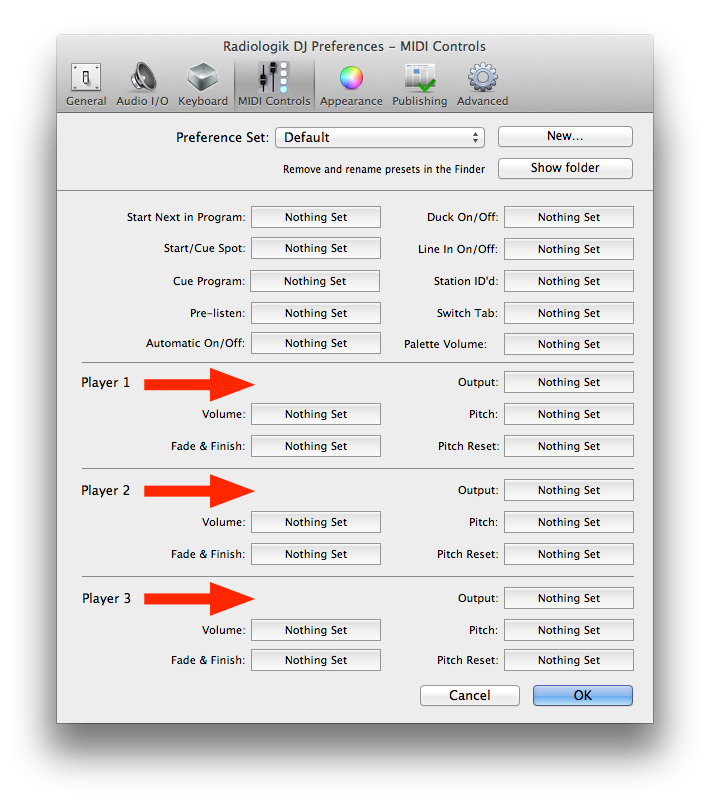Assign MIDI control for Pre-listen
Image resolution: width=710 pixels, height=802 pixels.
316,313
